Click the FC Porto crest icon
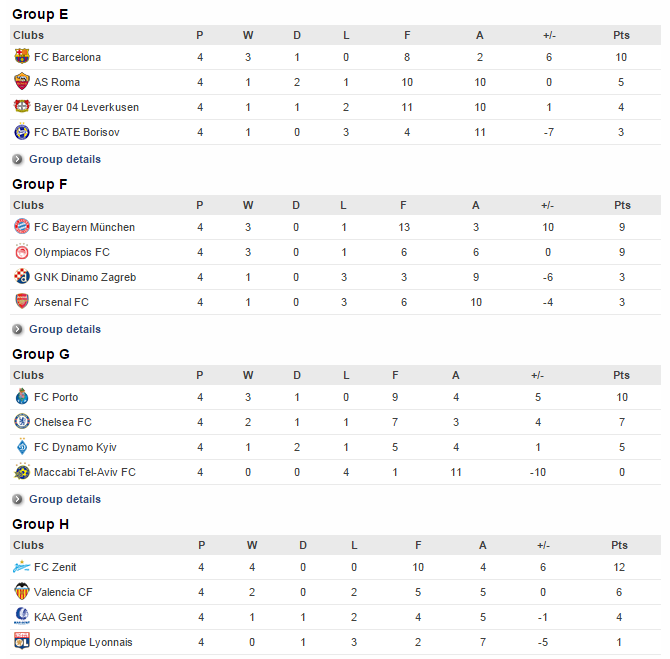670x659 pixels. pos(22,397)
